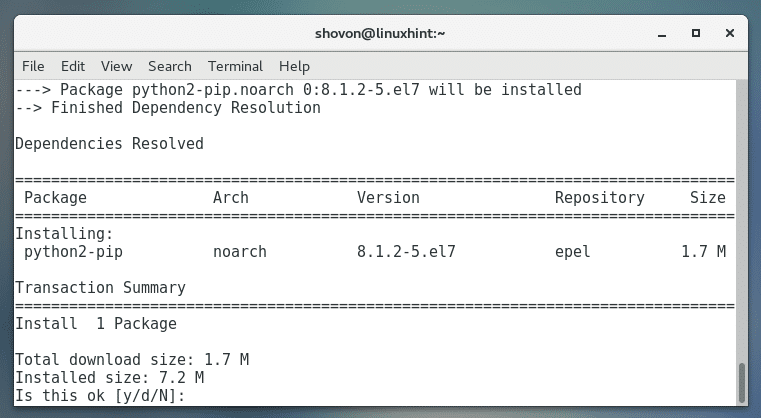Click the 'Dependencies Resolved' line
Image resolution: width=761 pixels, height=418 pixels.
pyautogui.click(x=109, y=144)
